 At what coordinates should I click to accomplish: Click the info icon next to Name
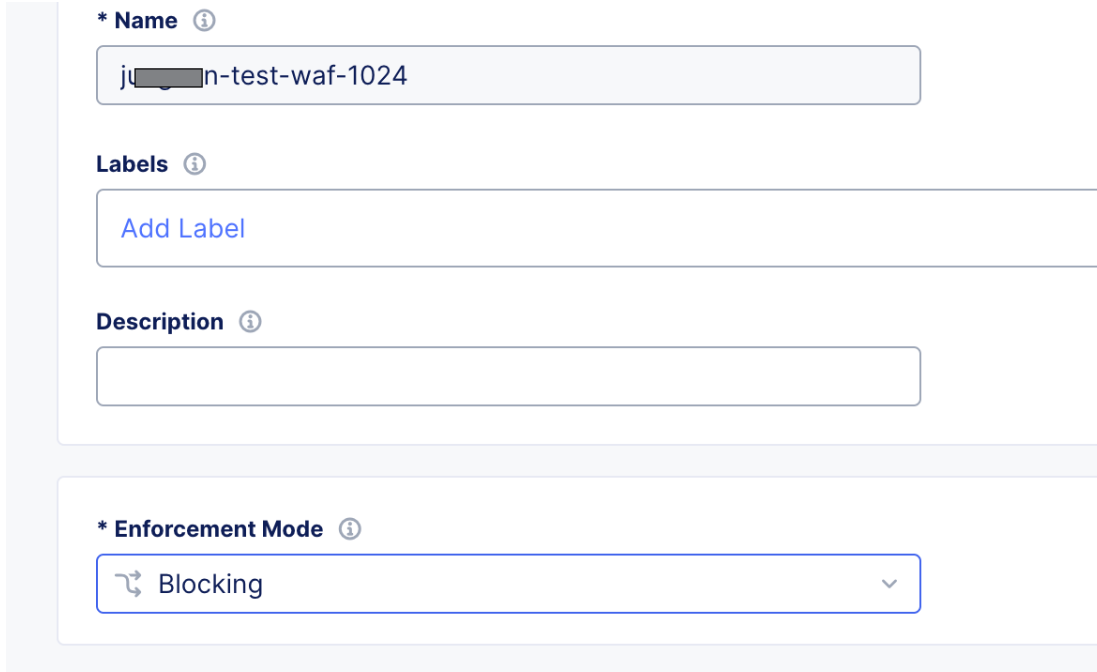click(x=207, y=20)
